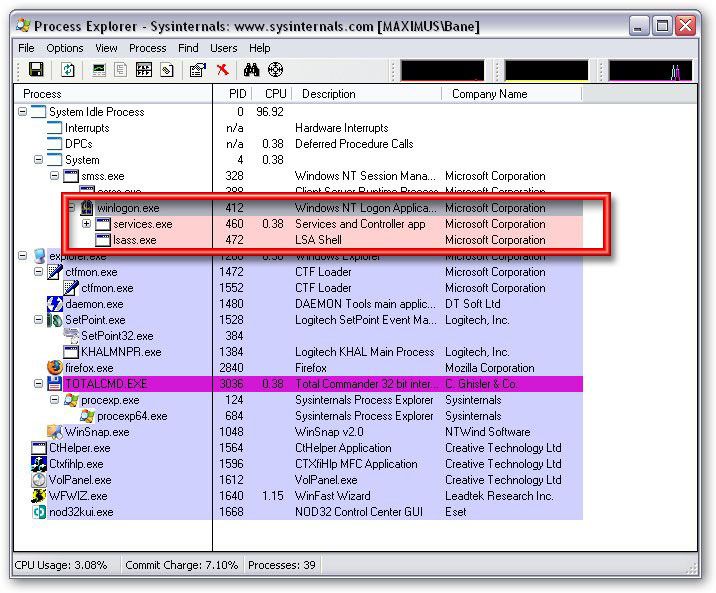Open the Find menu
The height and width of the screenshot is (593, 716).
(x=188, y=48)
